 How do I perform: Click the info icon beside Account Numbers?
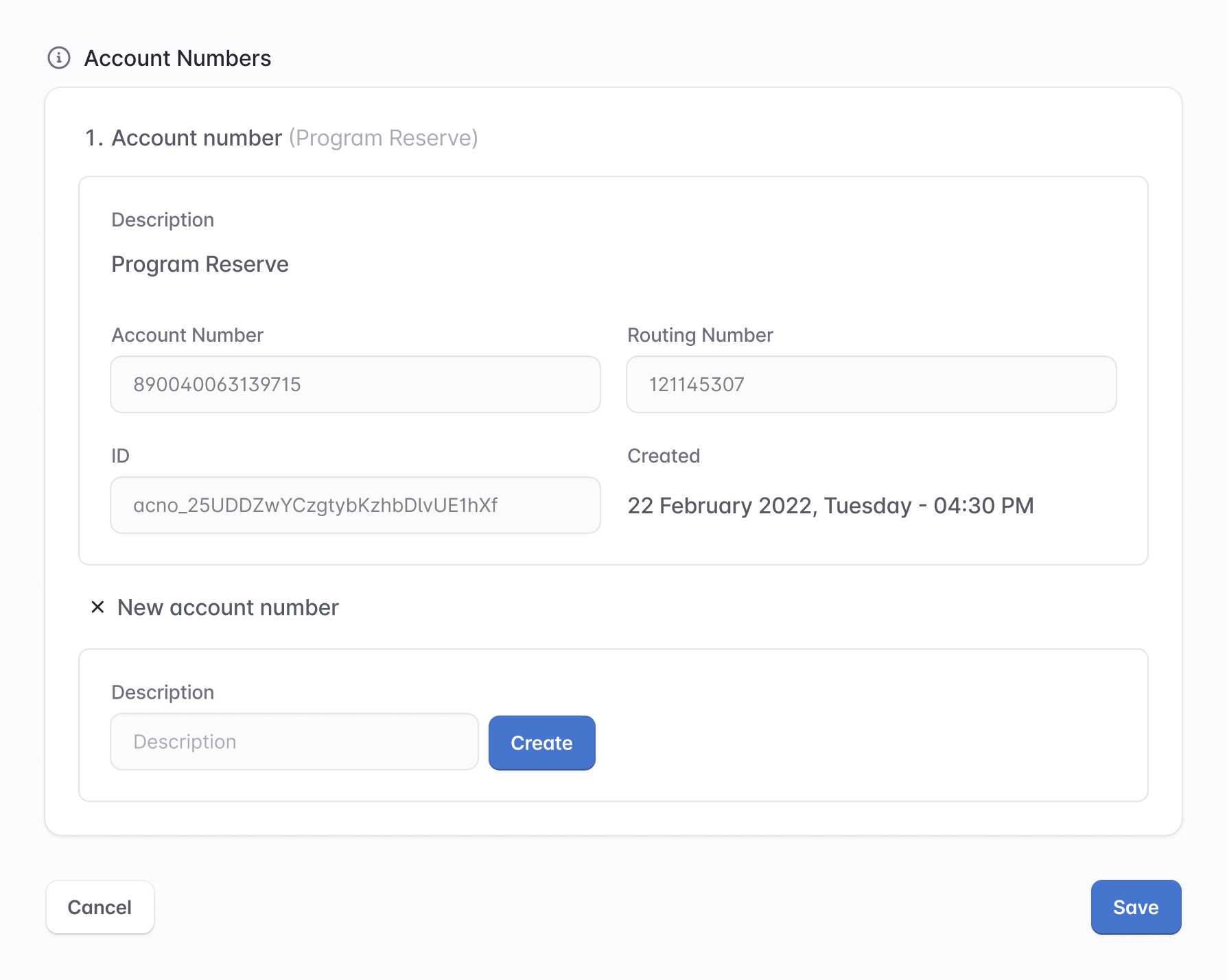(59, 58)
